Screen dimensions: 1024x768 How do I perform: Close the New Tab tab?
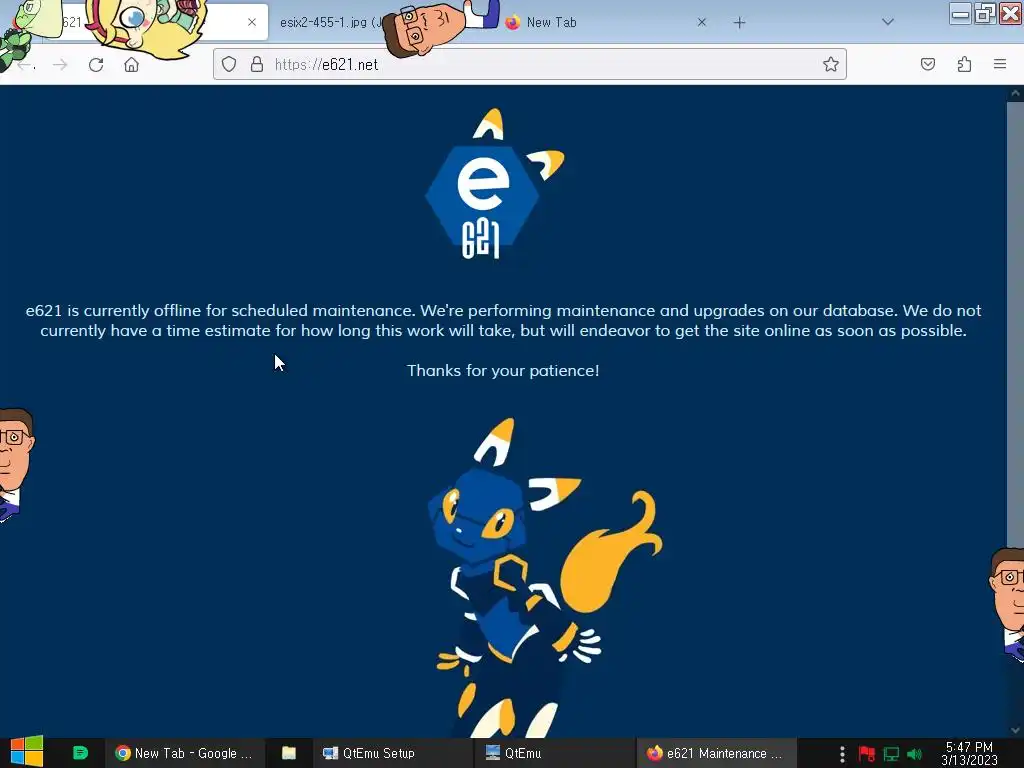pyautogui.click(x=701, y=22)
